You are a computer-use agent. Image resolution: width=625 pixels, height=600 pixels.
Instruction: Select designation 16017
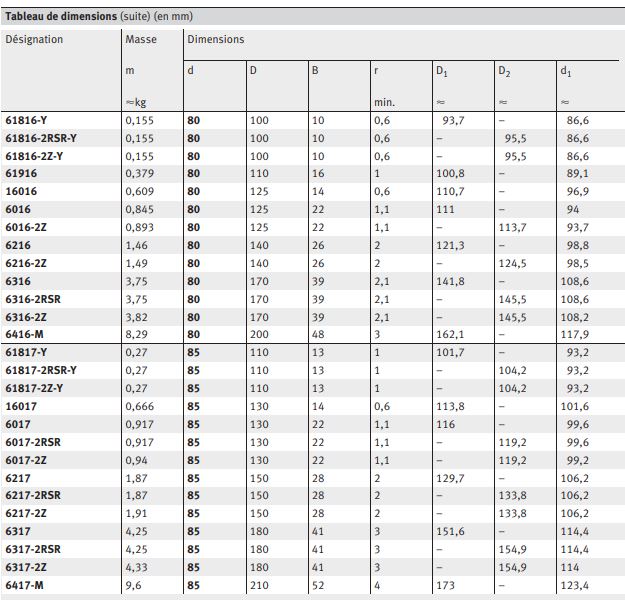[21, 406]
